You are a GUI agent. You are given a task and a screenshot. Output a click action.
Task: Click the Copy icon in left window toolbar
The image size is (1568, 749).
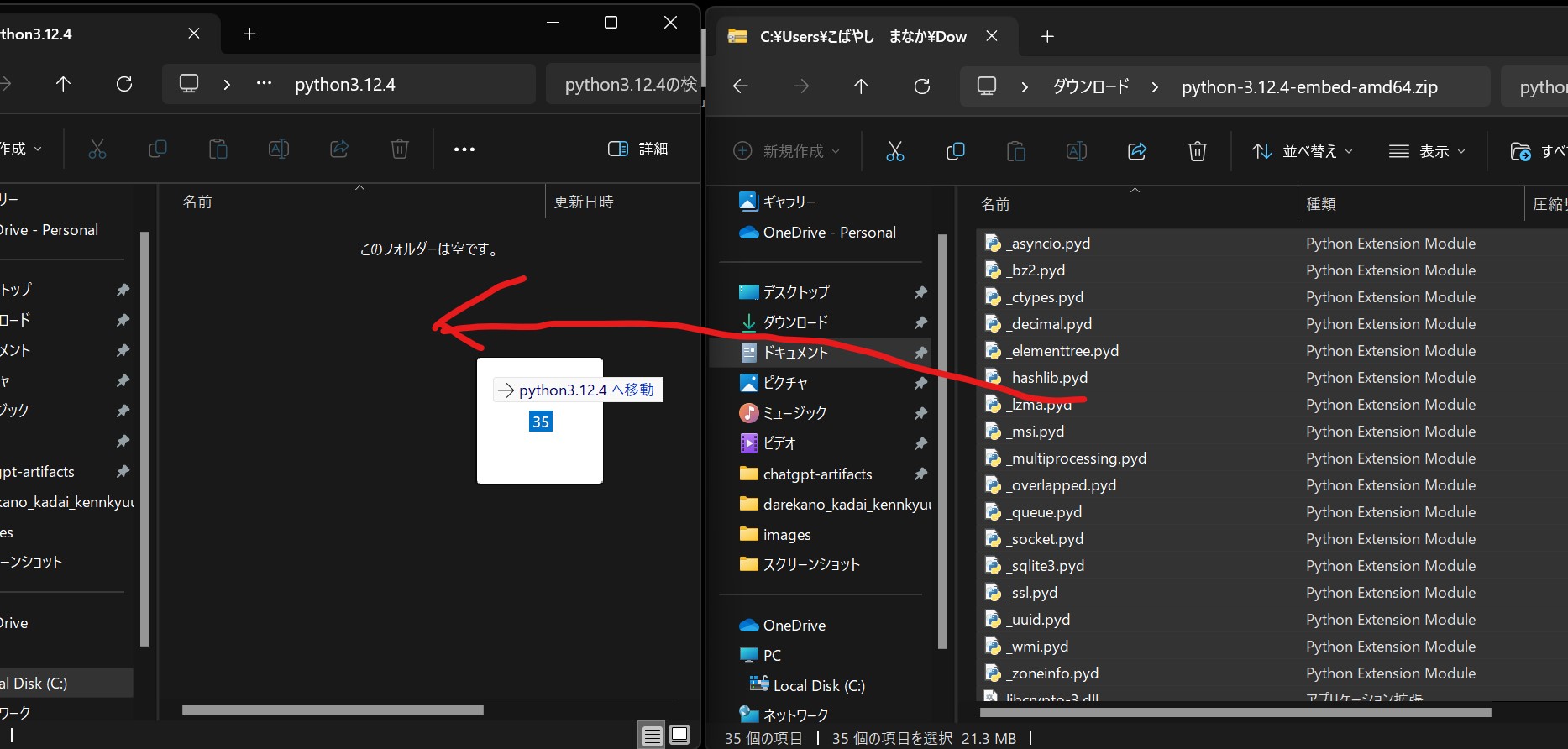(x=157, y=149)
